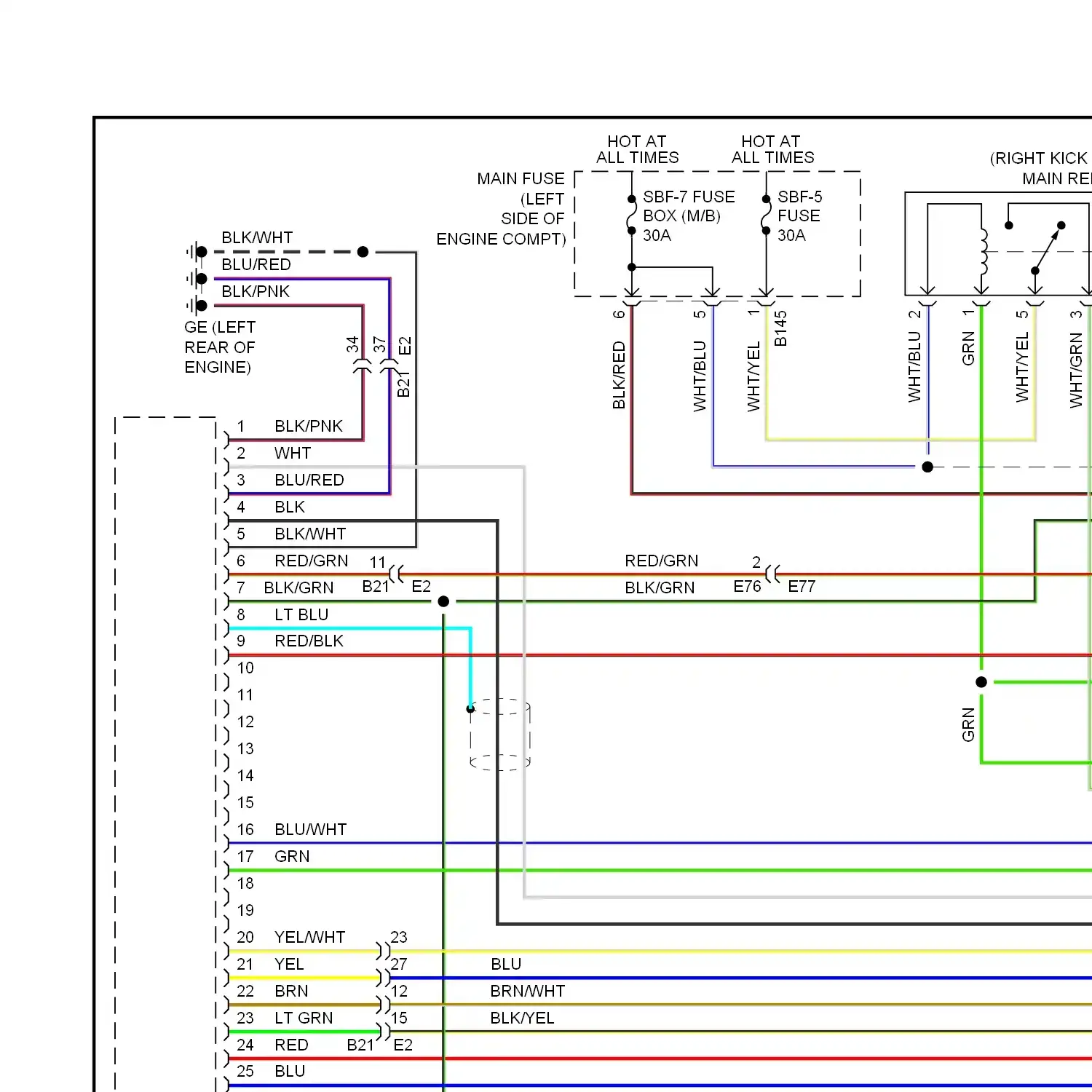Viewport: 1092px width, 1092px height.
Task: Click the BRN/WHT wire label
Action: [528, 992]
